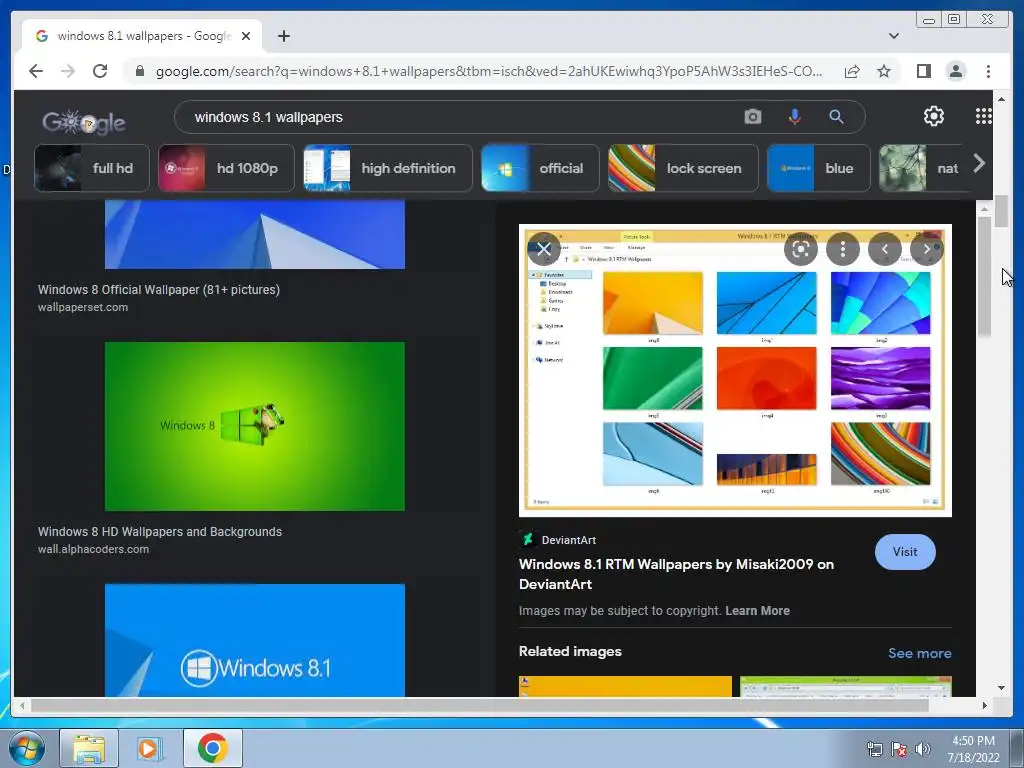Open the Google apps grid
The height and width of the screenshot is (768, 1024).
(x=984, y=116)
